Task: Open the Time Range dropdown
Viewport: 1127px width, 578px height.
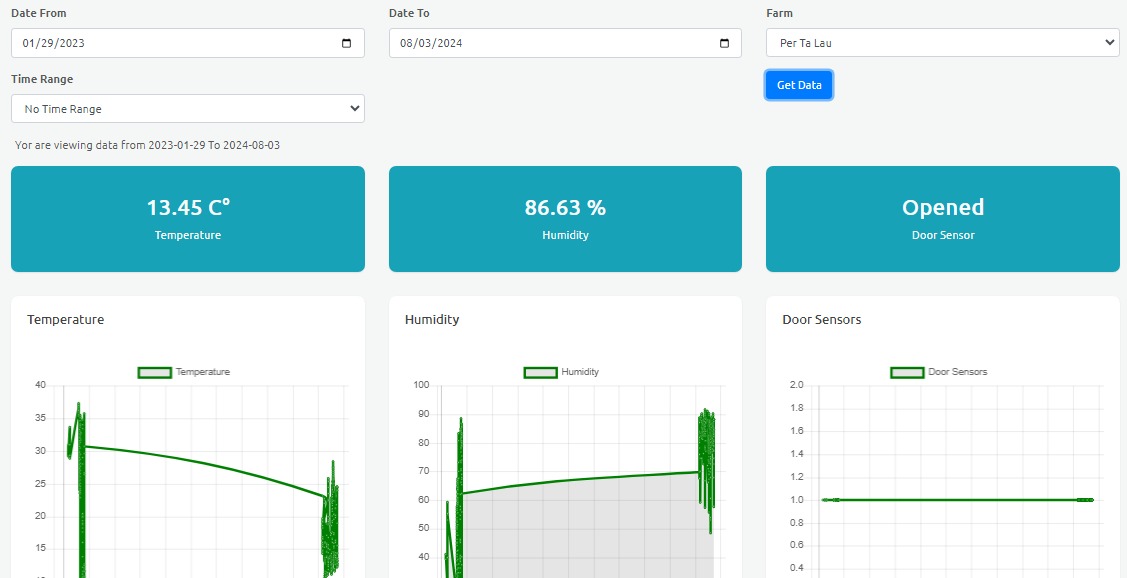Action: pos(188,109)
